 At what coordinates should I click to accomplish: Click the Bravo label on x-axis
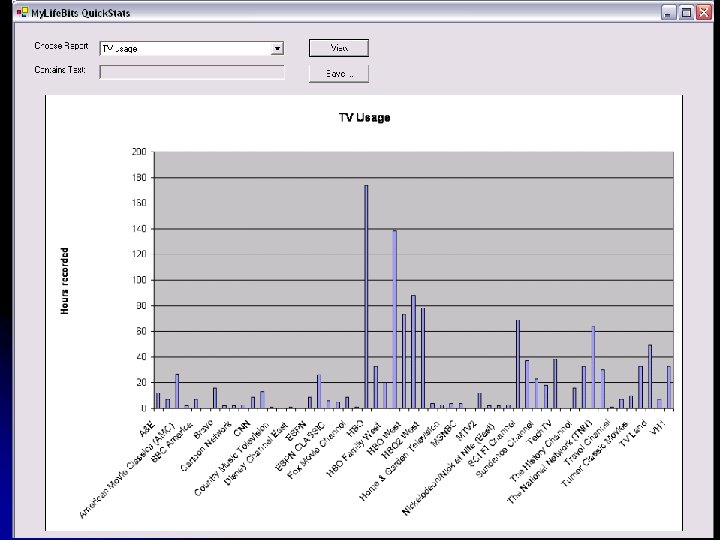203,429
